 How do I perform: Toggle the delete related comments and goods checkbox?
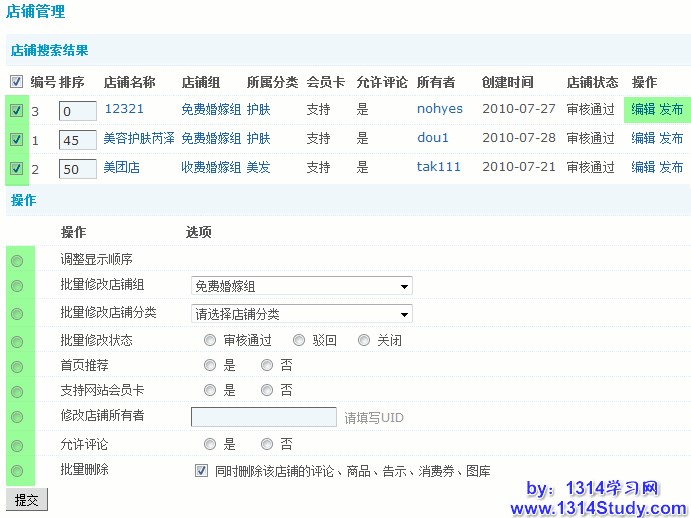click(x=202, y=470)
